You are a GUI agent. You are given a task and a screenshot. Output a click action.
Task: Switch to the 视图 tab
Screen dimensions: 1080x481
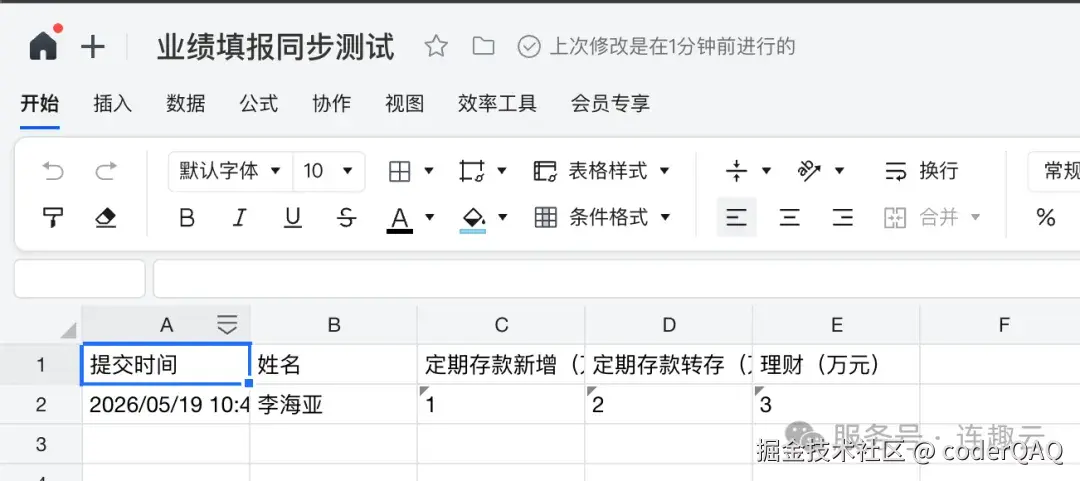[x=404, y=104]
